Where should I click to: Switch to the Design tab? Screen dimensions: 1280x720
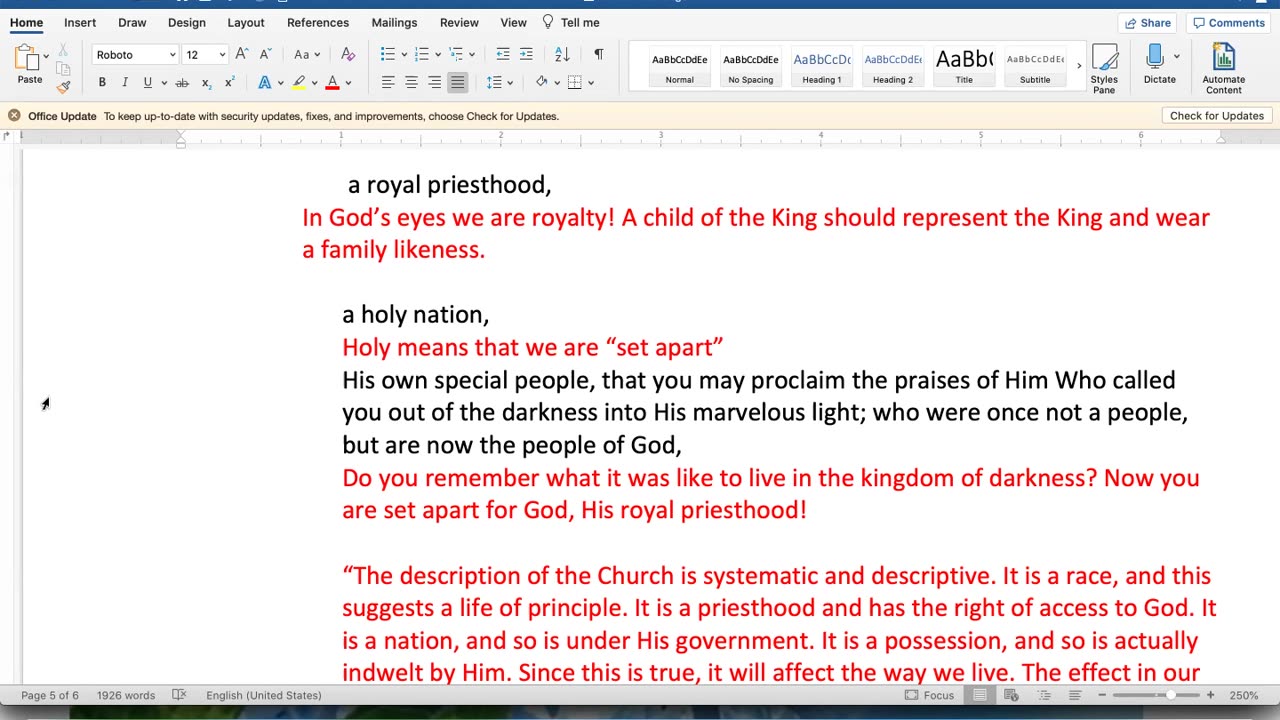[x=186, y=22]
